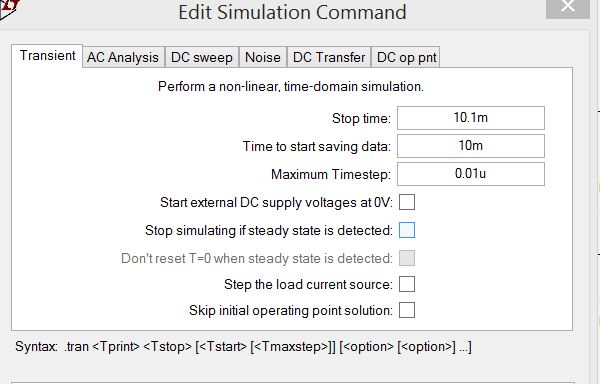Click the Stop time label

point(361,118)
